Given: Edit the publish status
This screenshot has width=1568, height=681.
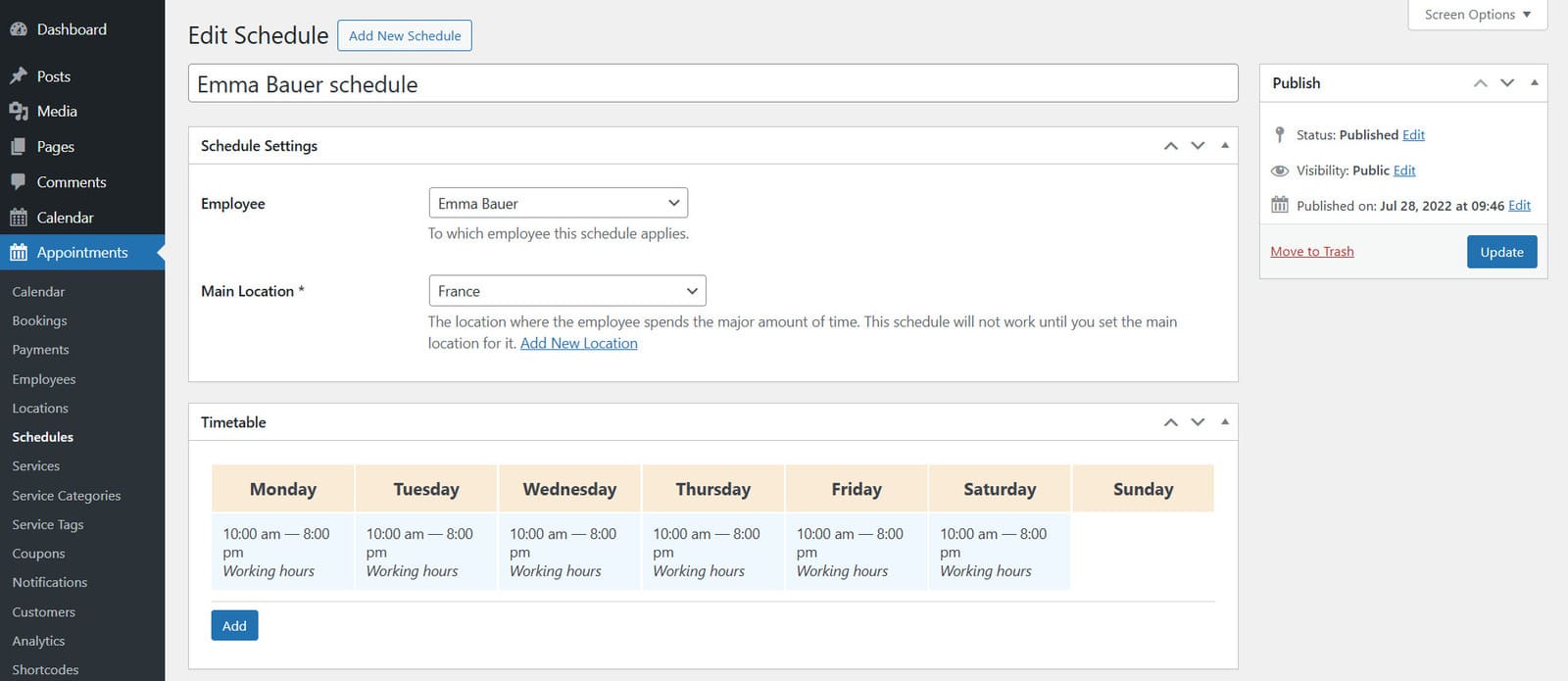Looking at the screenshot, I should pyautogui.click(x=1413, y=135).
